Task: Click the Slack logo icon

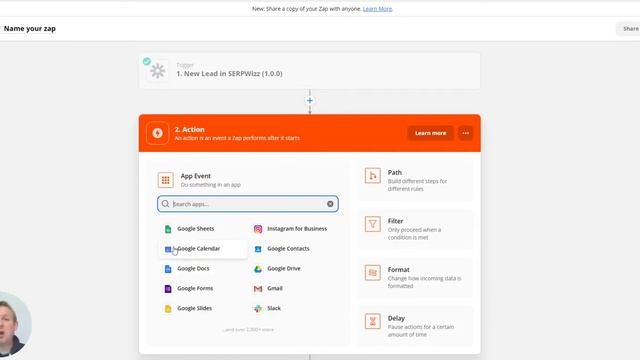Action: pos(258,309)
